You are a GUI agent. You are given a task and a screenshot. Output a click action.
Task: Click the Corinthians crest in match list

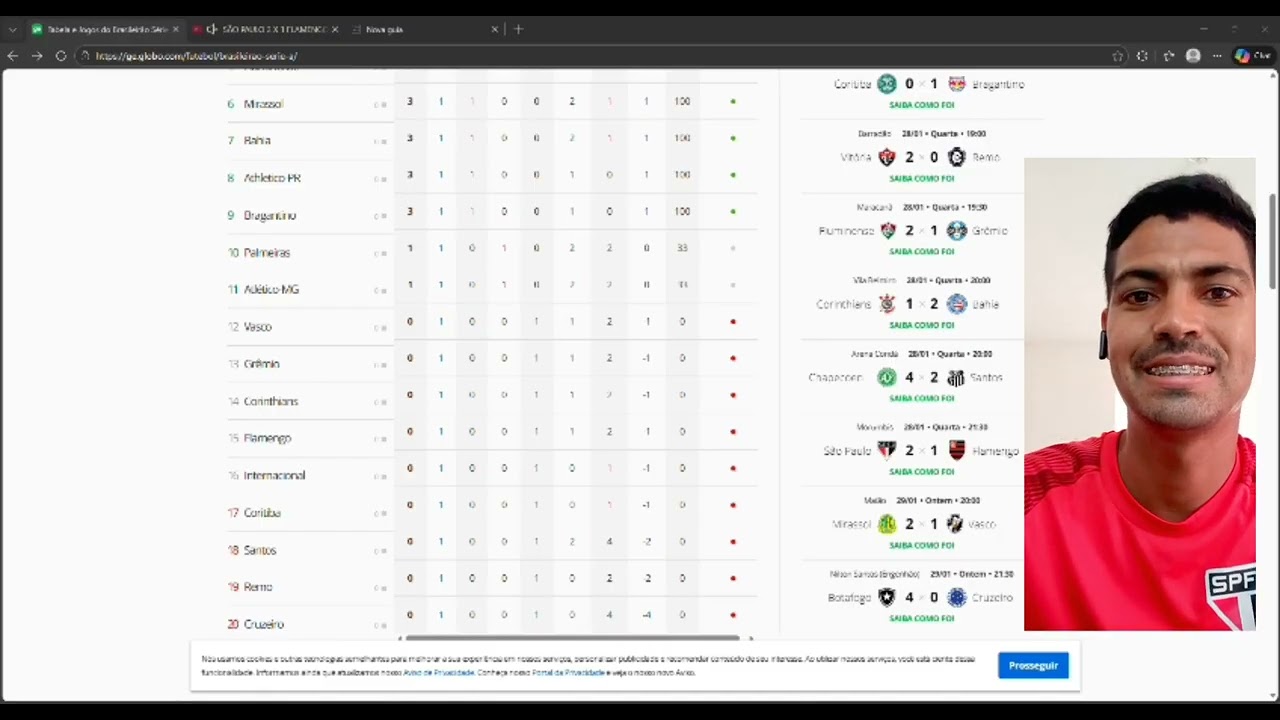pyautogui.click(x=887, y=304)
